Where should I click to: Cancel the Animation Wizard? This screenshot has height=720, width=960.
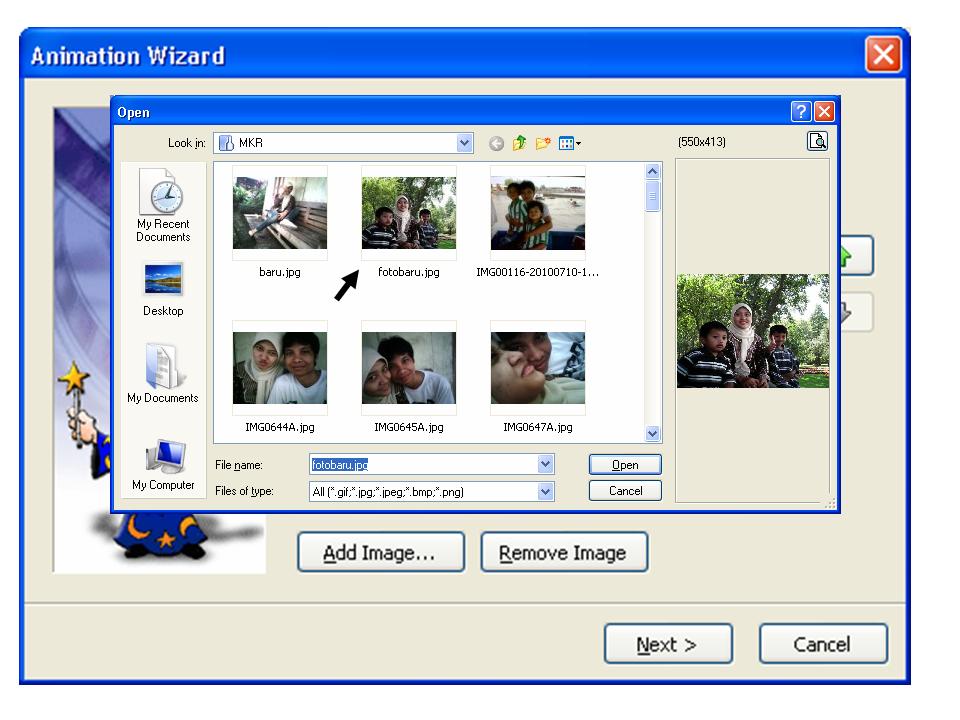tap(823, 644)
